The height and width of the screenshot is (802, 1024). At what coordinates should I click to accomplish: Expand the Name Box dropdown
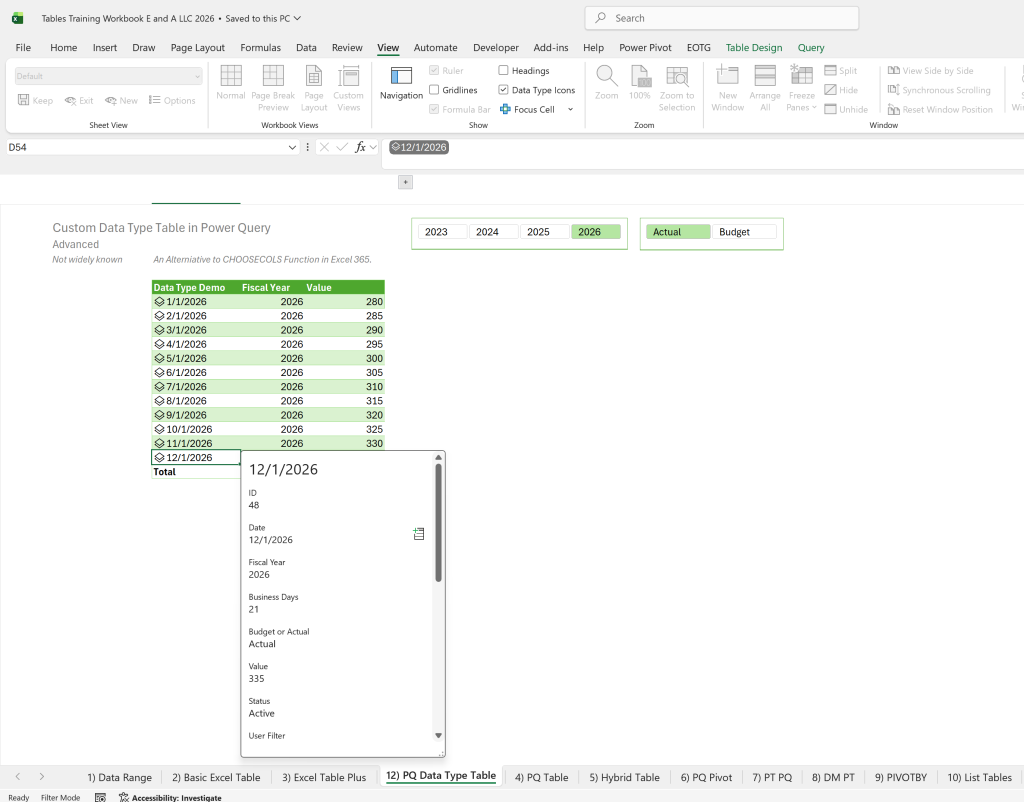[292, 148]
